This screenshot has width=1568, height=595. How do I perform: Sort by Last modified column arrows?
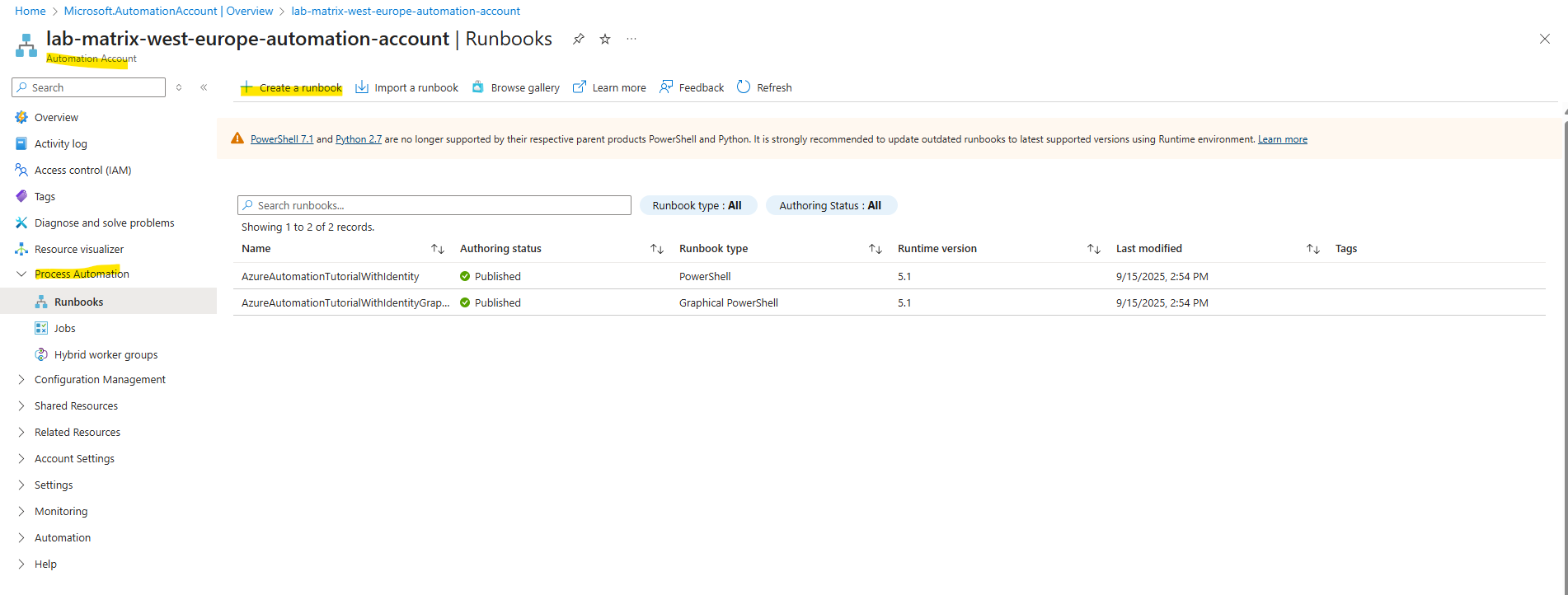[1313, 249]
